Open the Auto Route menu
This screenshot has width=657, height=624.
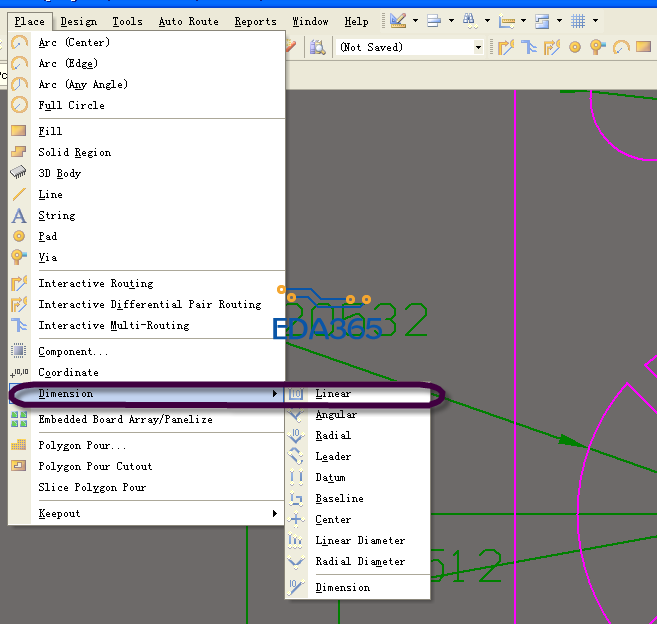[189, 21]
